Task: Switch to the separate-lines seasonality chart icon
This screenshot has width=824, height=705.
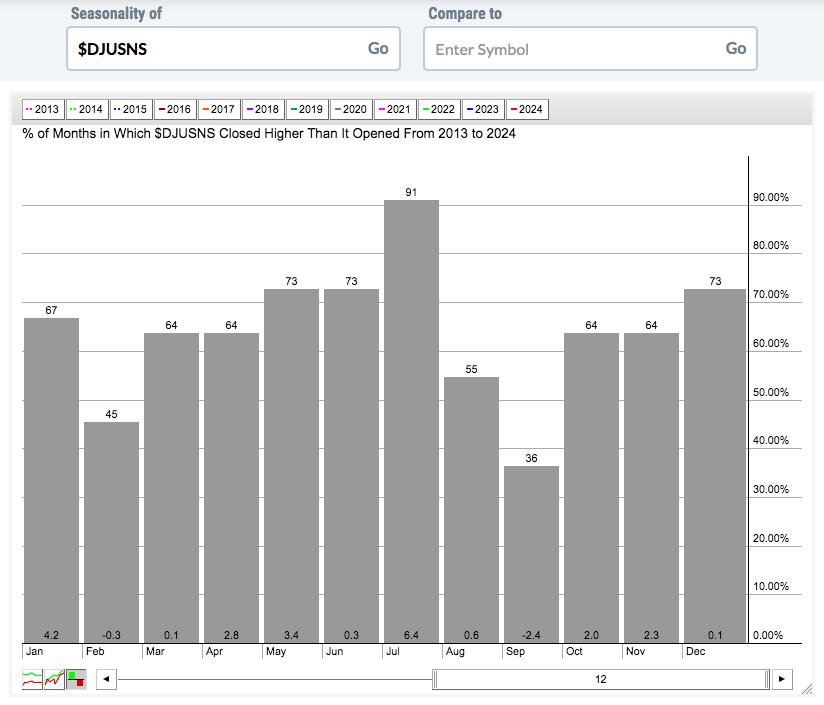Action: [x=32, y=679]
